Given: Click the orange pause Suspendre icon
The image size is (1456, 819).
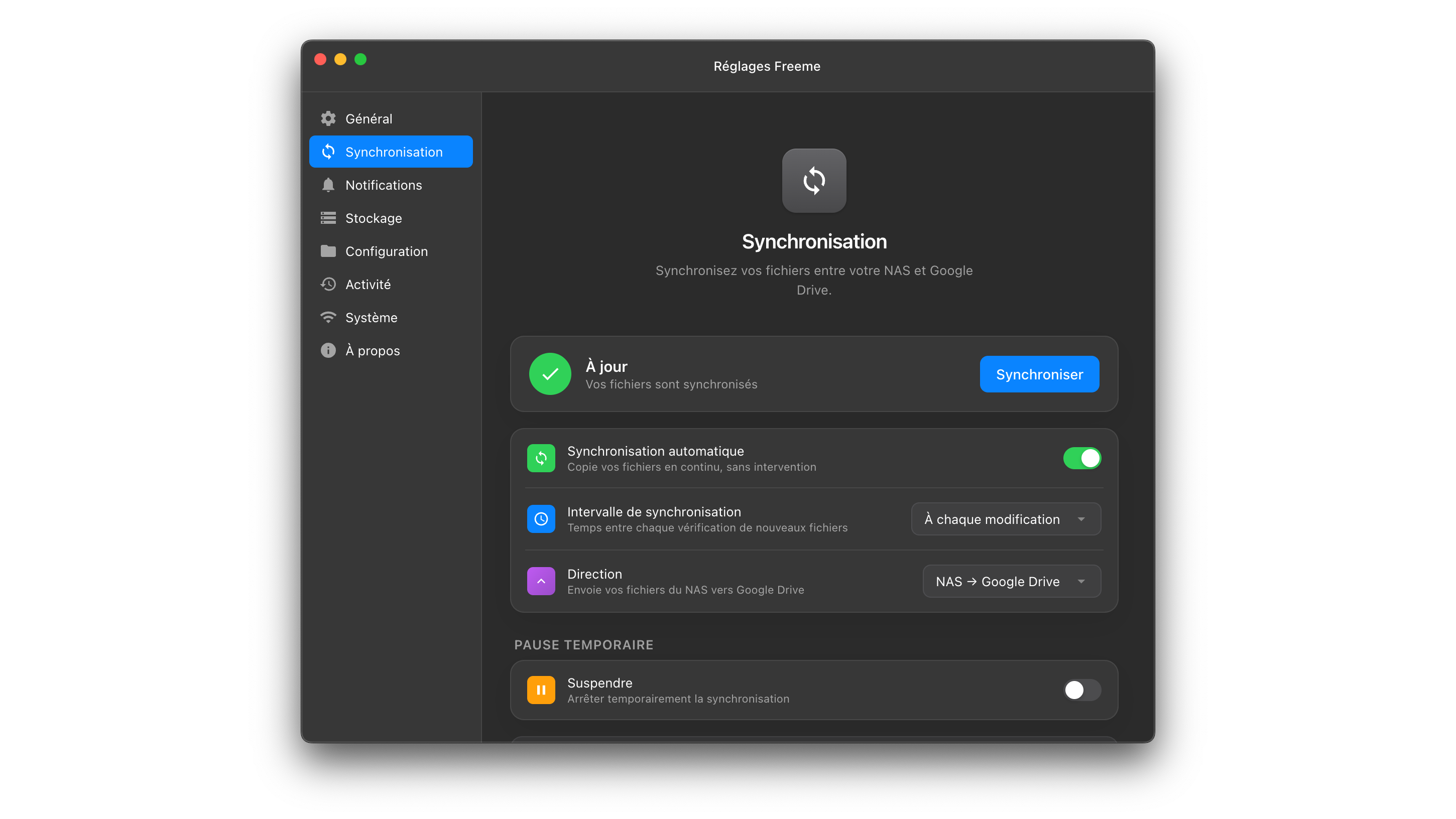Looking at the screenshot, I should pos(541,690).
